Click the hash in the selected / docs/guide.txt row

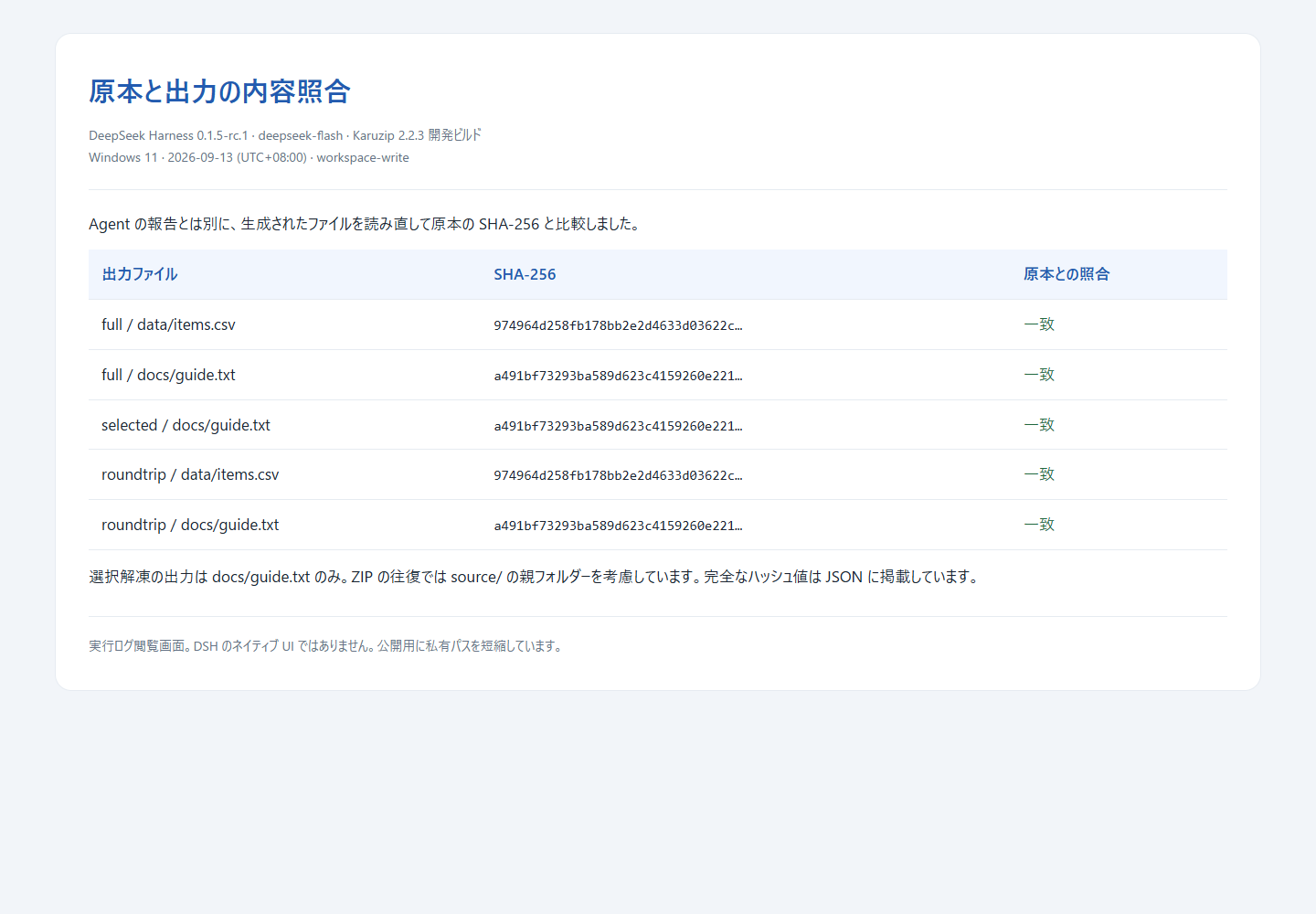[618, 426]
